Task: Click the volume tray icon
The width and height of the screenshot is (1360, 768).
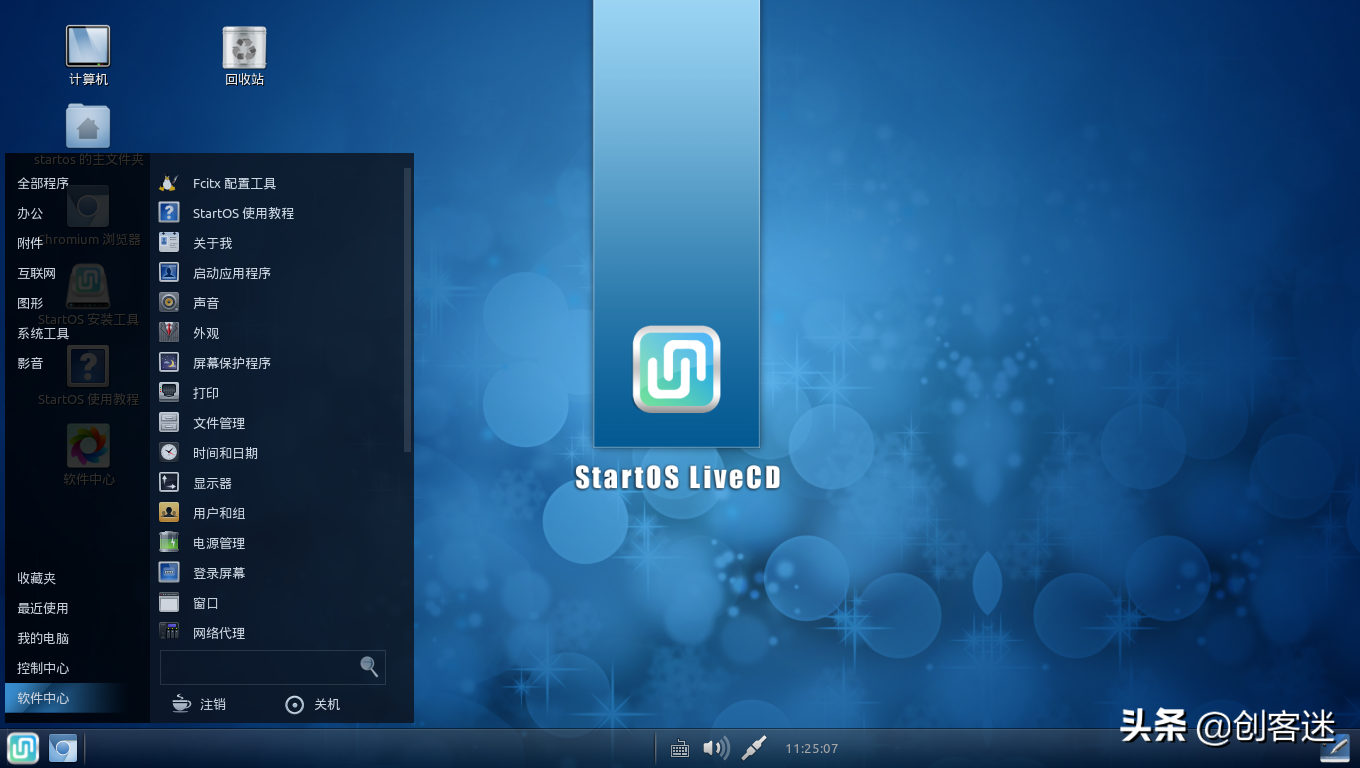Action: point(715,748)
